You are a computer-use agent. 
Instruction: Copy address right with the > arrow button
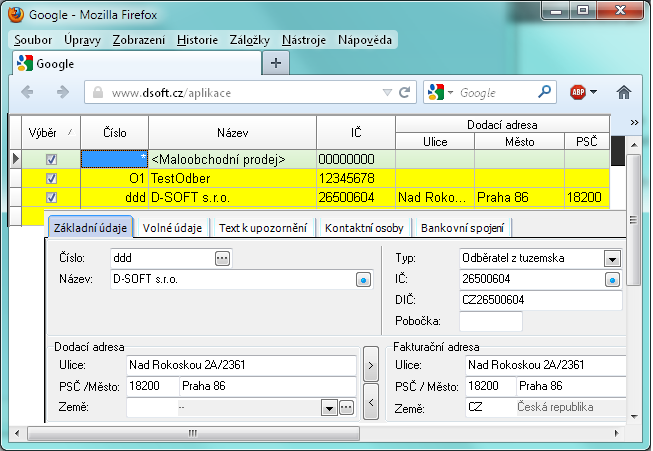[x=370, y=366]
